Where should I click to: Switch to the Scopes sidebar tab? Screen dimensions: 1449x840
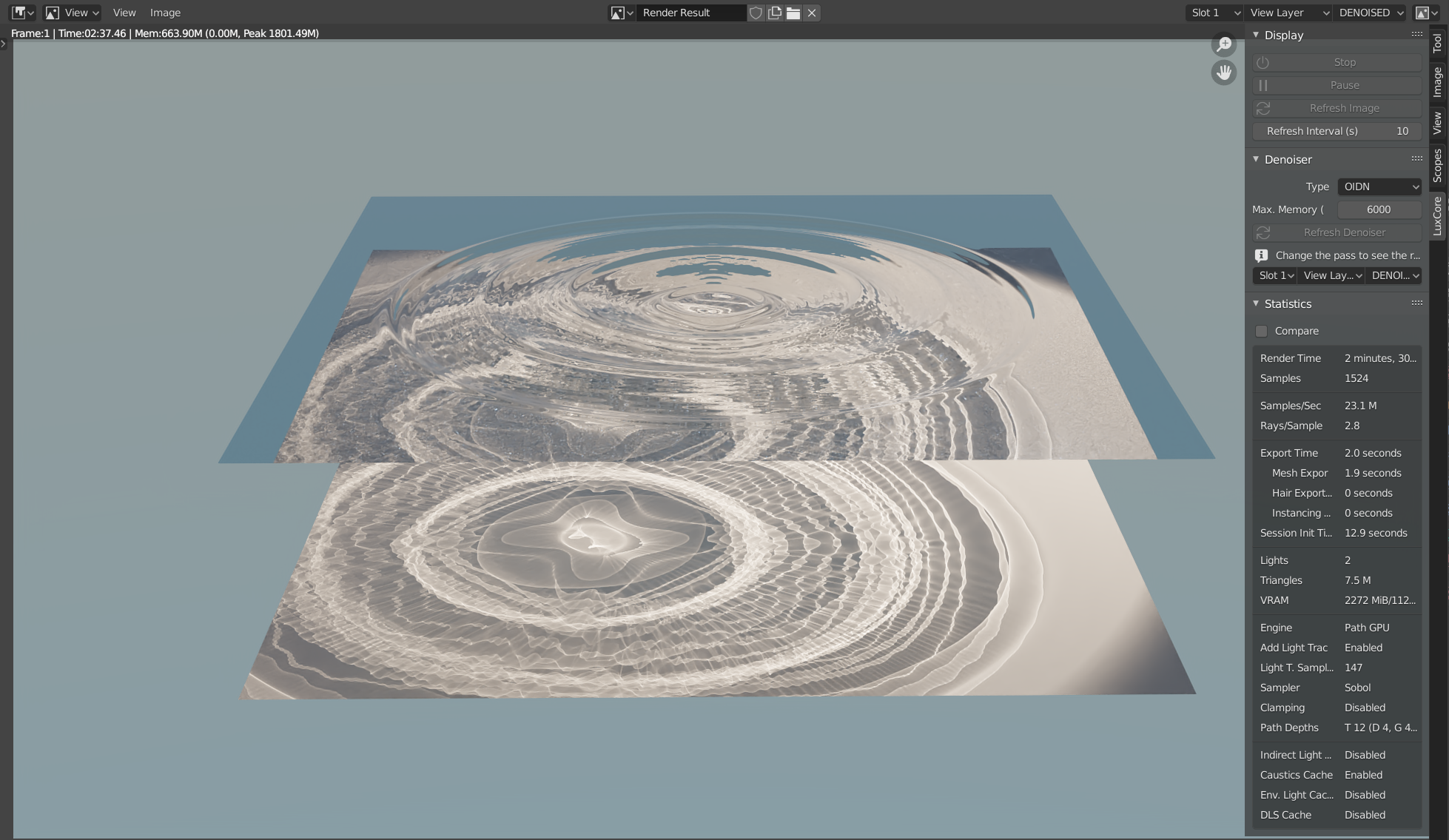(x=1437, y=165)
